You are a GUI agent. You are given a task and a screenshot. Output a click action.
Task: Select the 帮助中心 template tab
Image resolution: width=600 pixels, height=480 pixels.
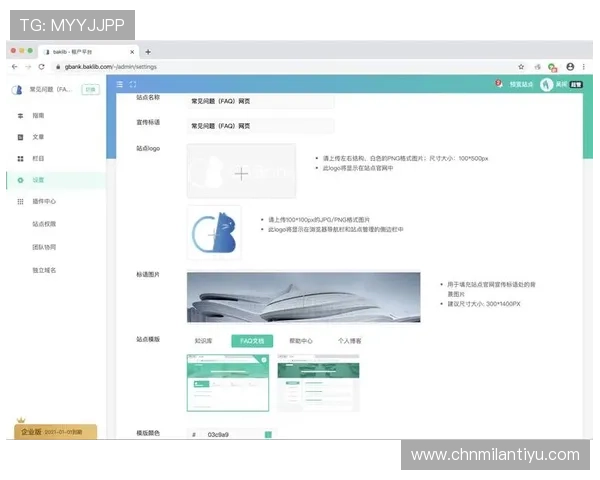point(301,341)
